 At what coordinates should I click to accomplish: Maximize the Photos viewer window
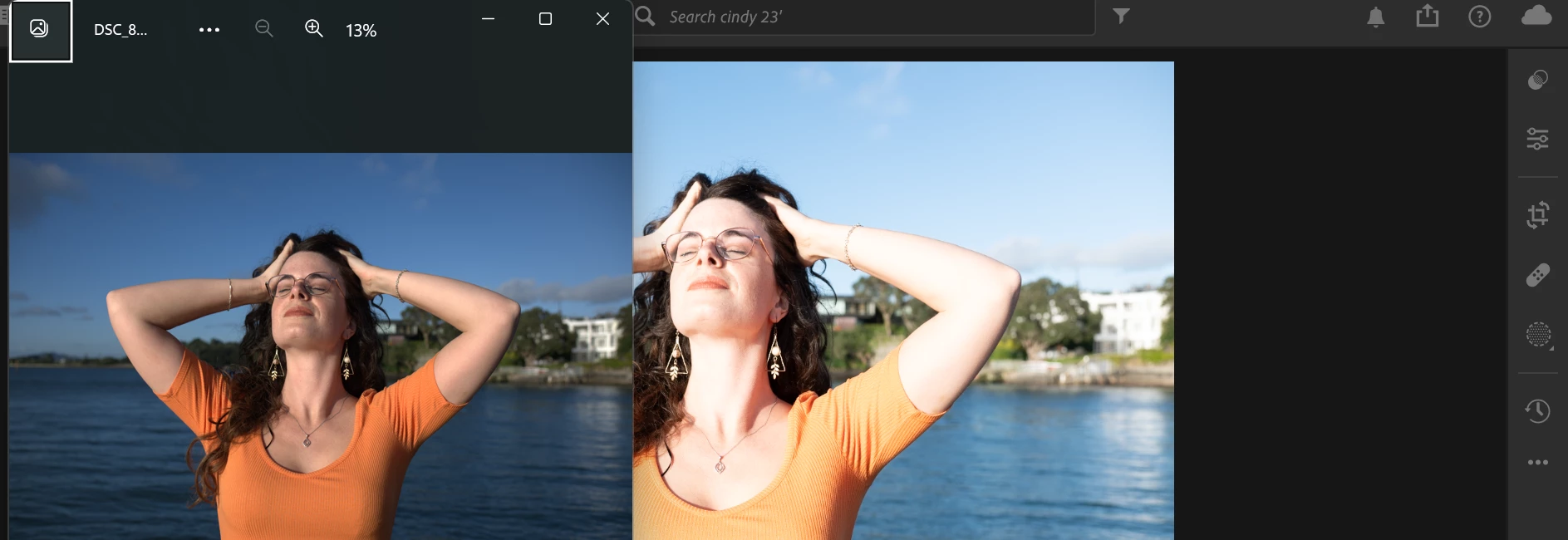coord(545,18)
